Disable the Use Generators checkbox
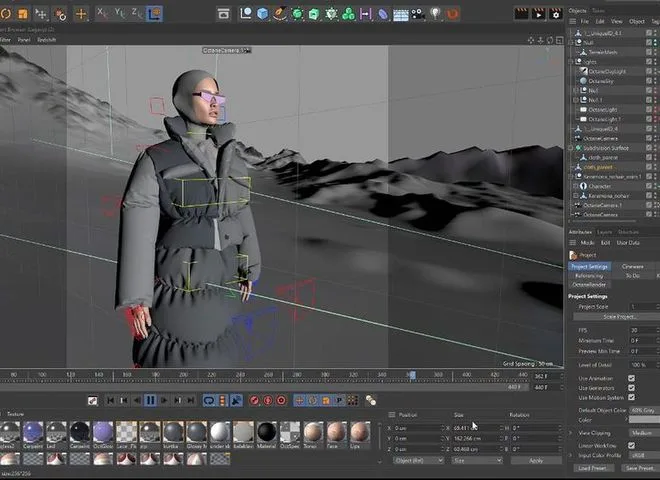Viewport: 660px width, 480px height. (x=631, y=388)
